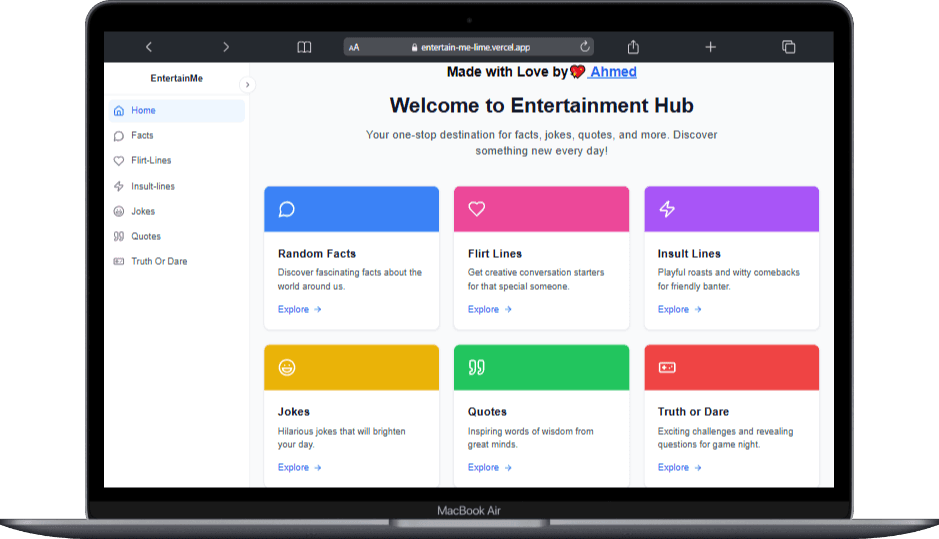
Task: Click the chat bubble icon on blue card
Action: [x=287, y=209]
